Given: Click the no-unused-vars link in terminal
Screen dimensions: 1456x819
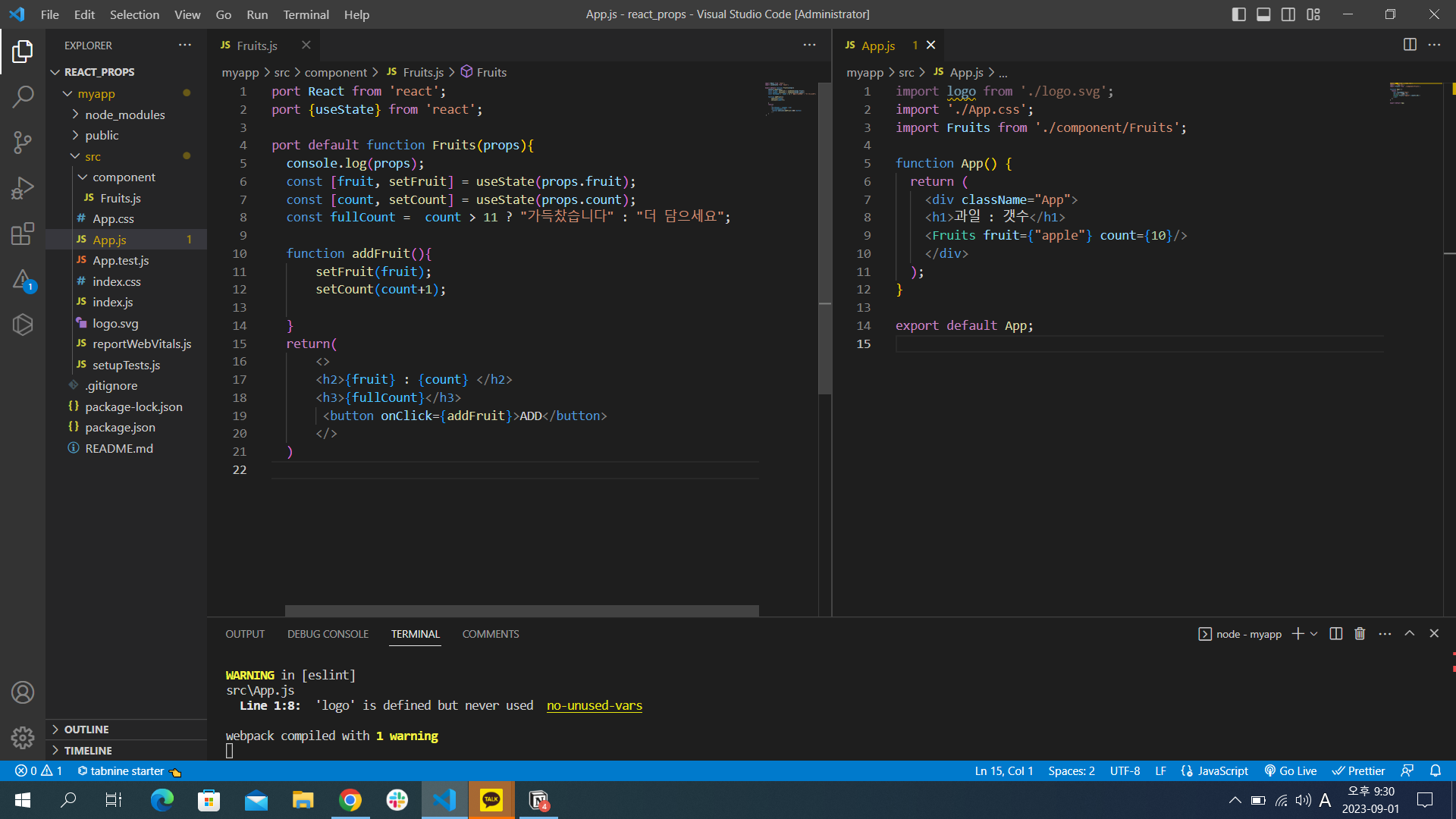Looking at the screenshot, I should click(594, 705).
